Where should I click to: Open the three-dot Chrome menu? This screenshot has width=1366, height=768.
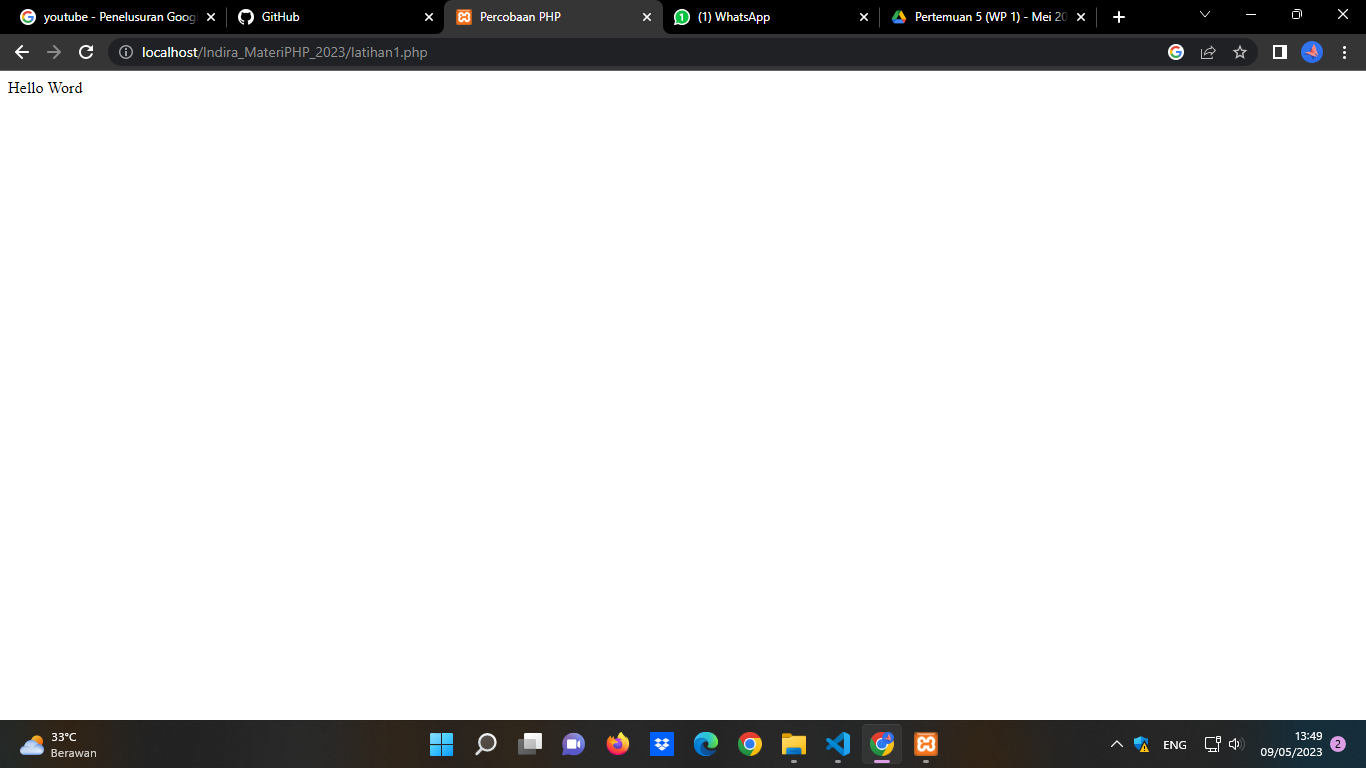1345,52
